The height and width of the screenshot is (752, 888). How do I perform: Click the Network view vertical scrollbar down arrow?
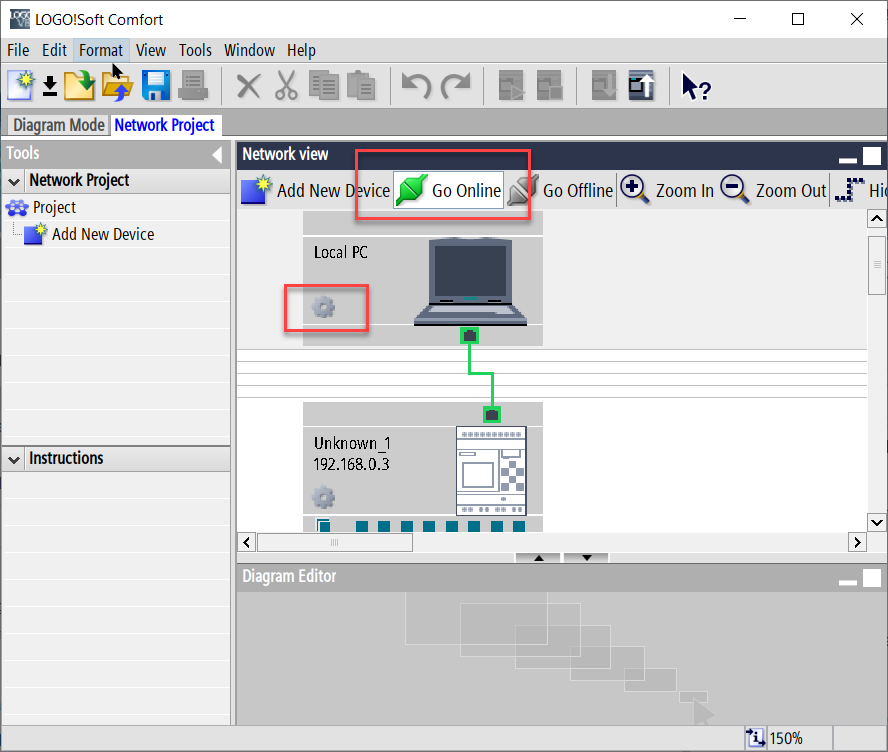click(x=877, y=522)
